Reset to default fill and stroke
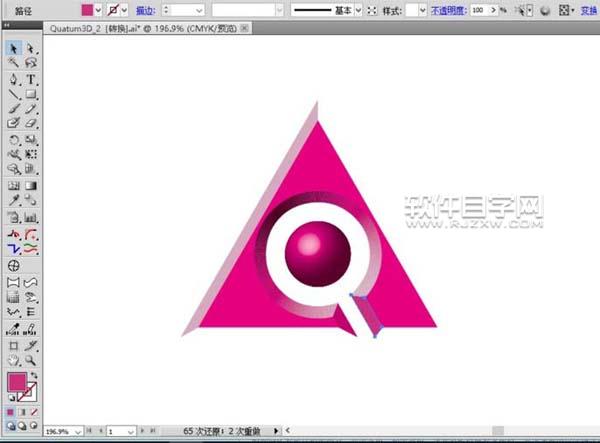Viewport: 600px width, 443px height. pyautogui.click(x=11, y=399)
